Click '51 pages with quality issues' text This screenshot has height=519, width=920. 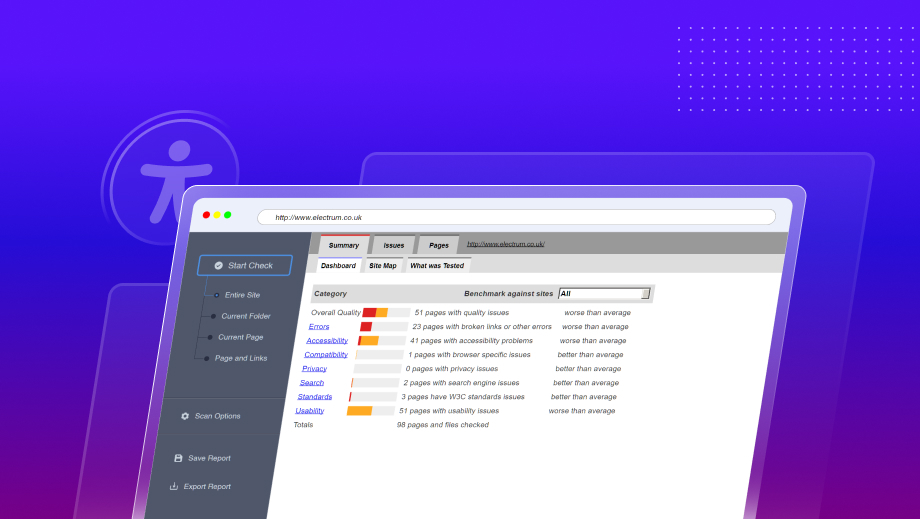pos(462,313)
